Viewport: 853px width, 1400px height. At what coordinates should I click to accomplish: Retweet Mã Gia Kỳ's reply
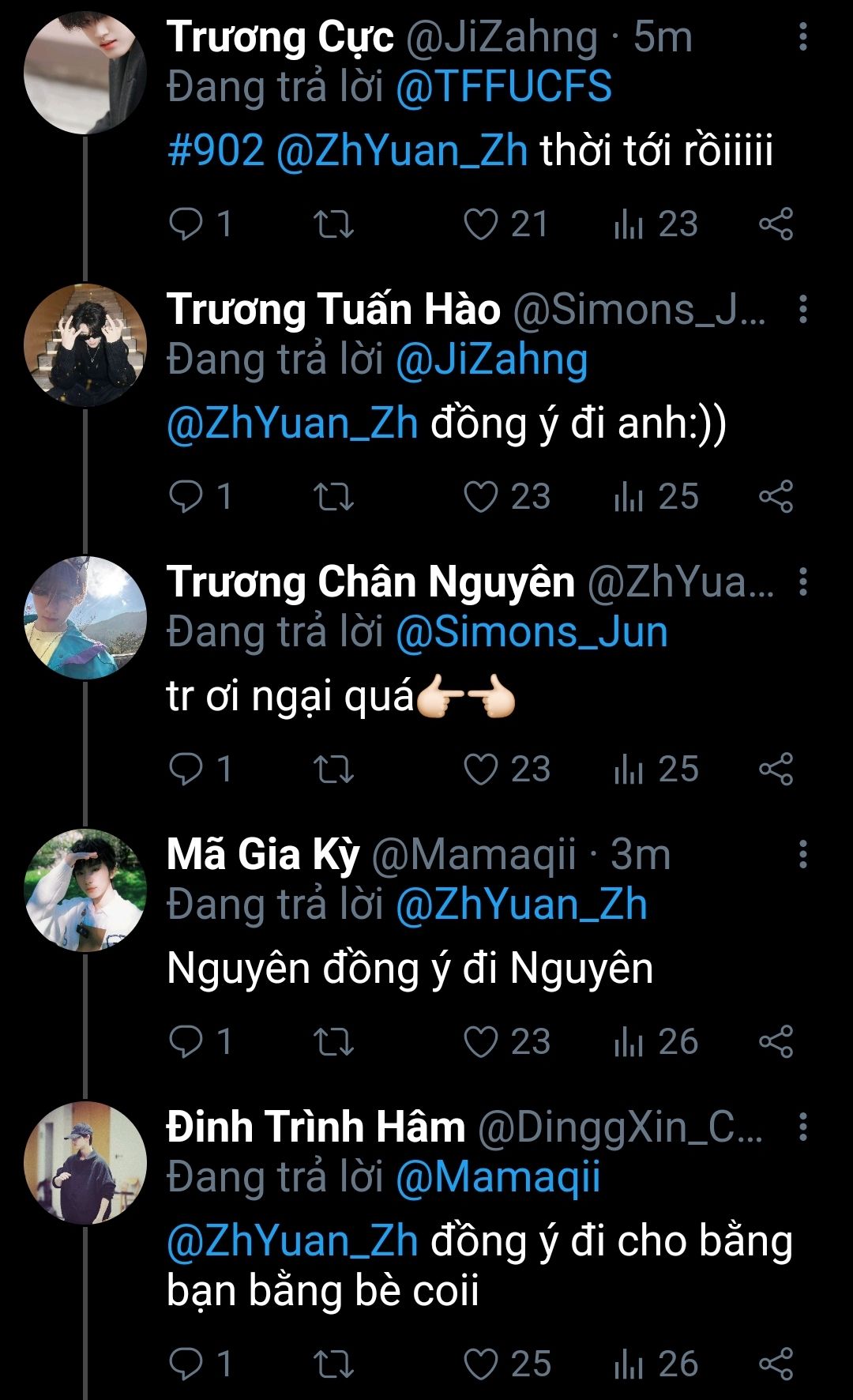(x=333, y=1042)
